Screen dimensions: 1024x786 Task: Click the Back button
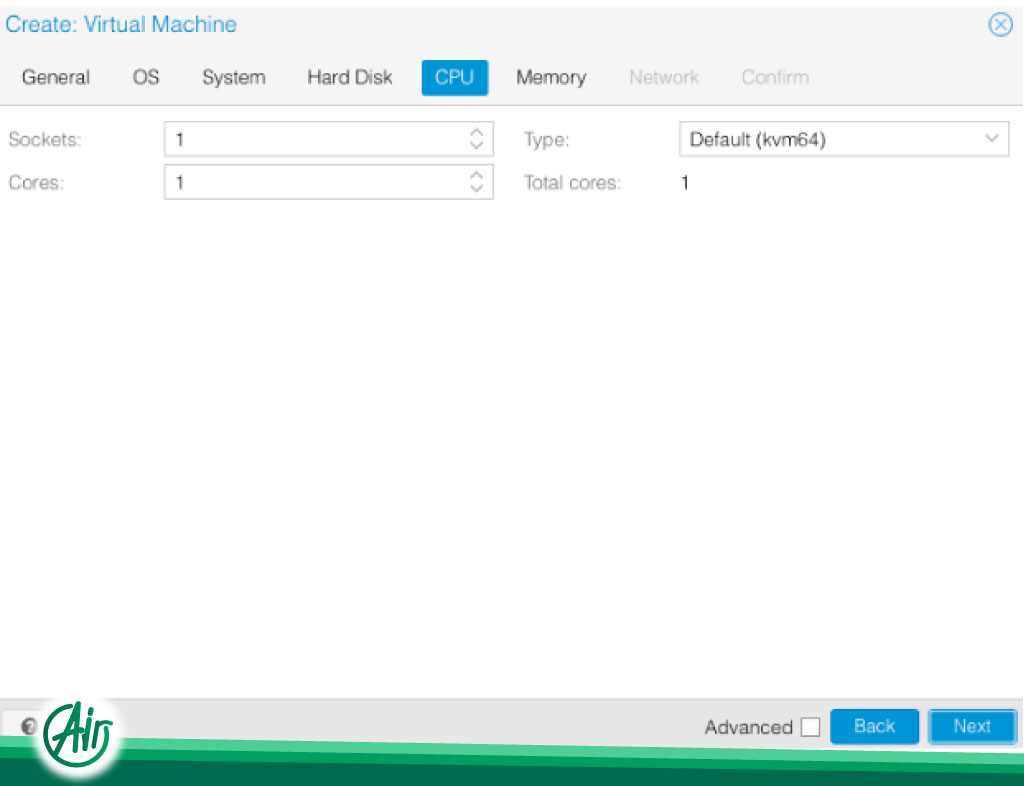[x=874, y=726]
